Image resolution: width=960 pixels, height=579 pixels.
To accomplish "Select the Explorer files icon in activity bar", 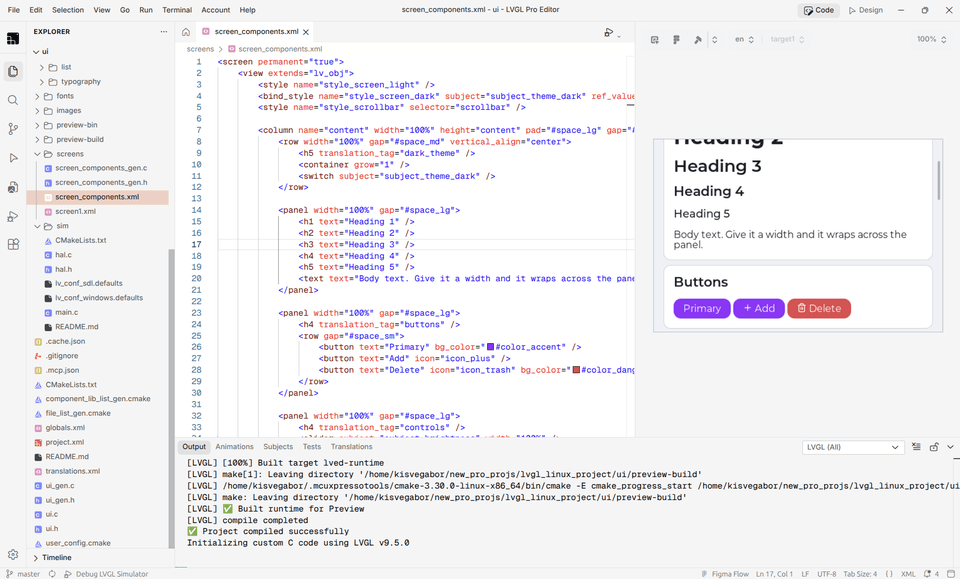I will (13, 72).
